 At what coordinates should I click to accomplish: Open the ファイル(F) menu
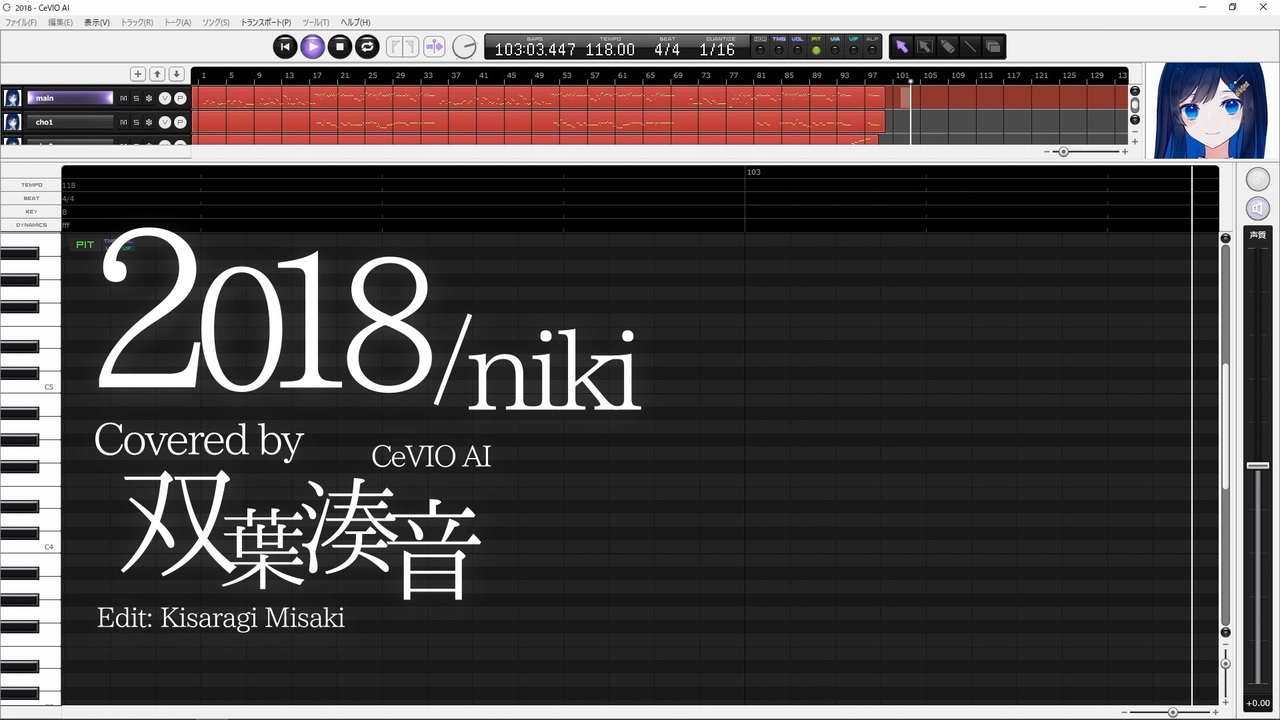pos(21,22)
